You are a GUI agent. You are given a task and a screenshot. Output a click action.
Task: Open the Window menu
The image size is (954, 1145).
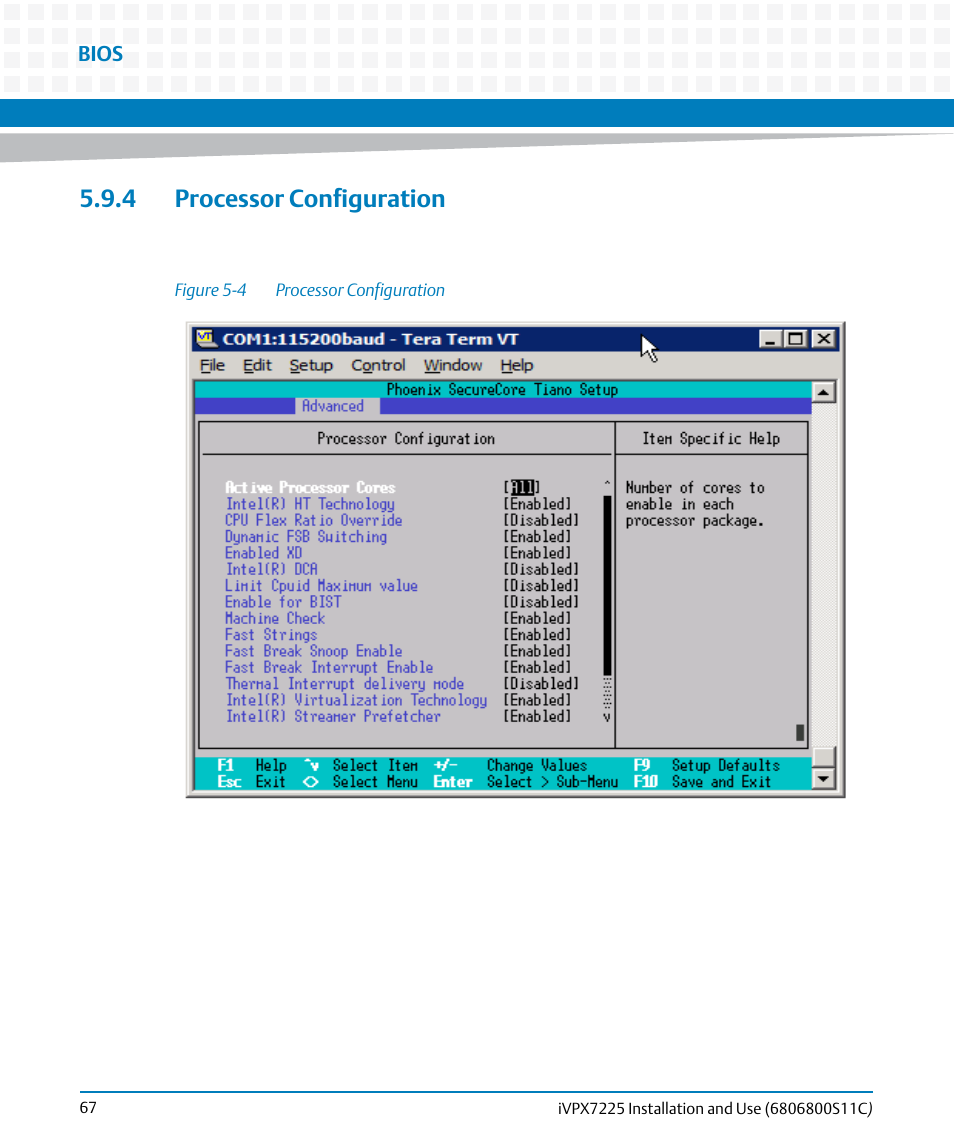453,365
